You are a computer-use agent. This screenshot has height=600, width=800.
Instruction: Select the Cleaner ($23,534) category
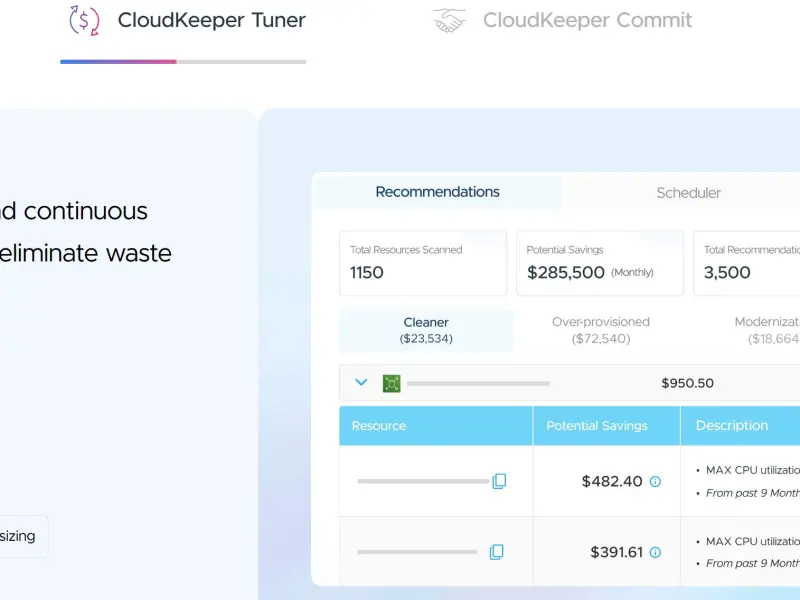pos(426,330)
